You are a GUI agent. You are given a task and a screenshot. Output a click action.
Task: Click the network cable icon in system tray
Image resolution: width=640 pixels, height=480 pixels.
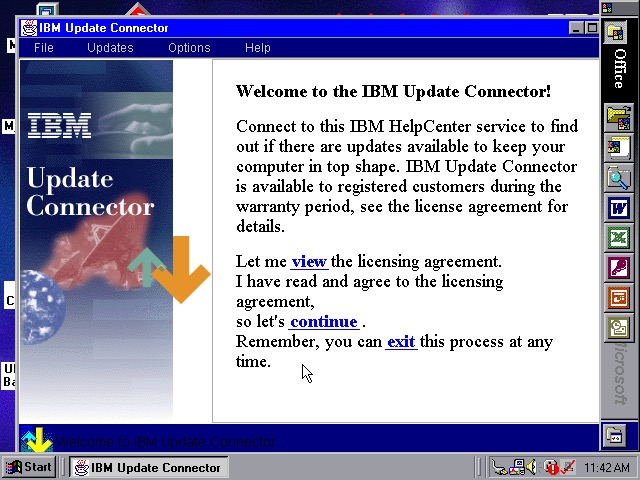coord(499,467)
